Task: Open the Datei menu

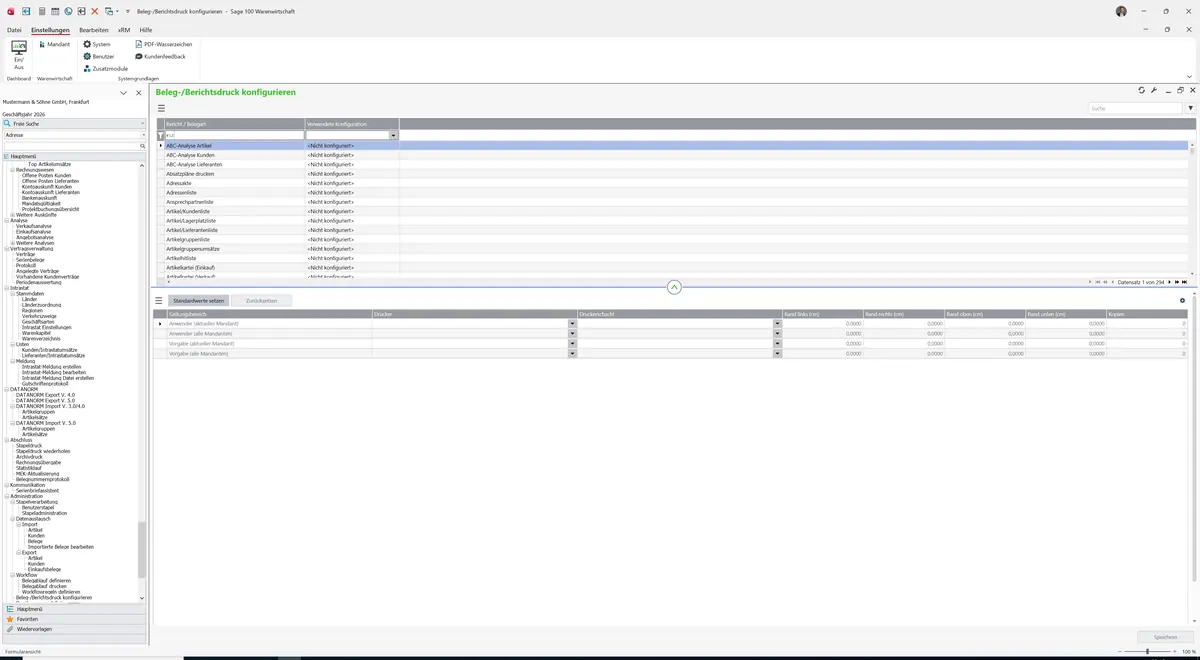Action: pos(14,30)
